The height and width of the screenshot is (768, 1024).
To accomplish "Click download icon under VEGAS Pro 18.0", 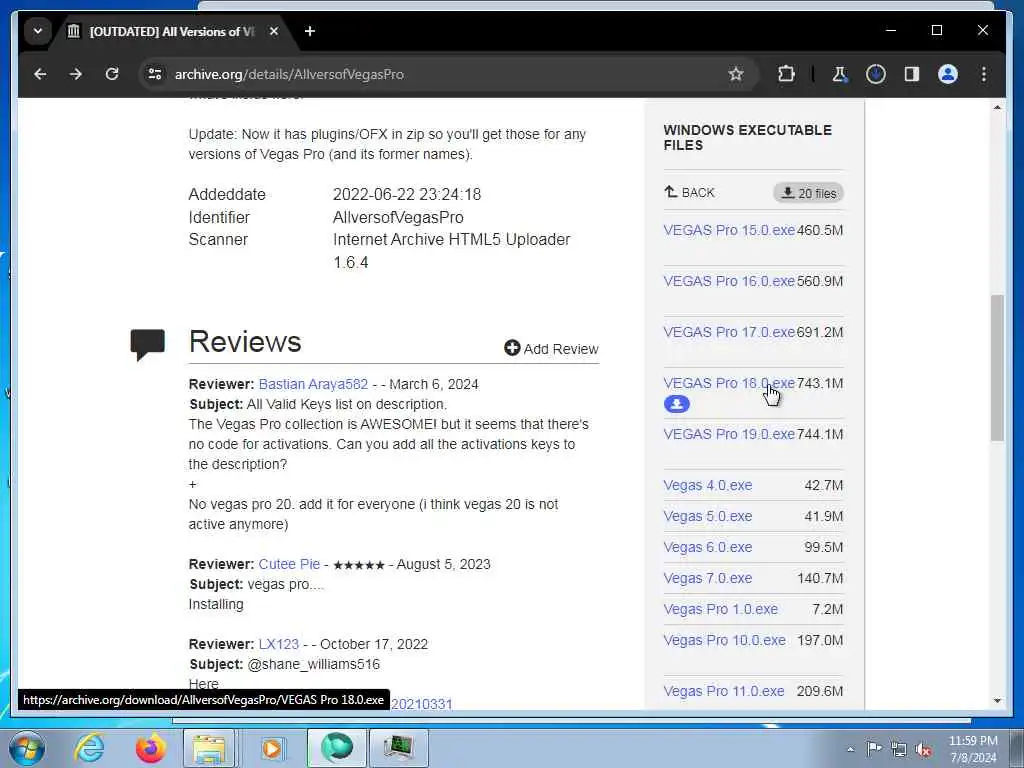I will coord(677,404).
